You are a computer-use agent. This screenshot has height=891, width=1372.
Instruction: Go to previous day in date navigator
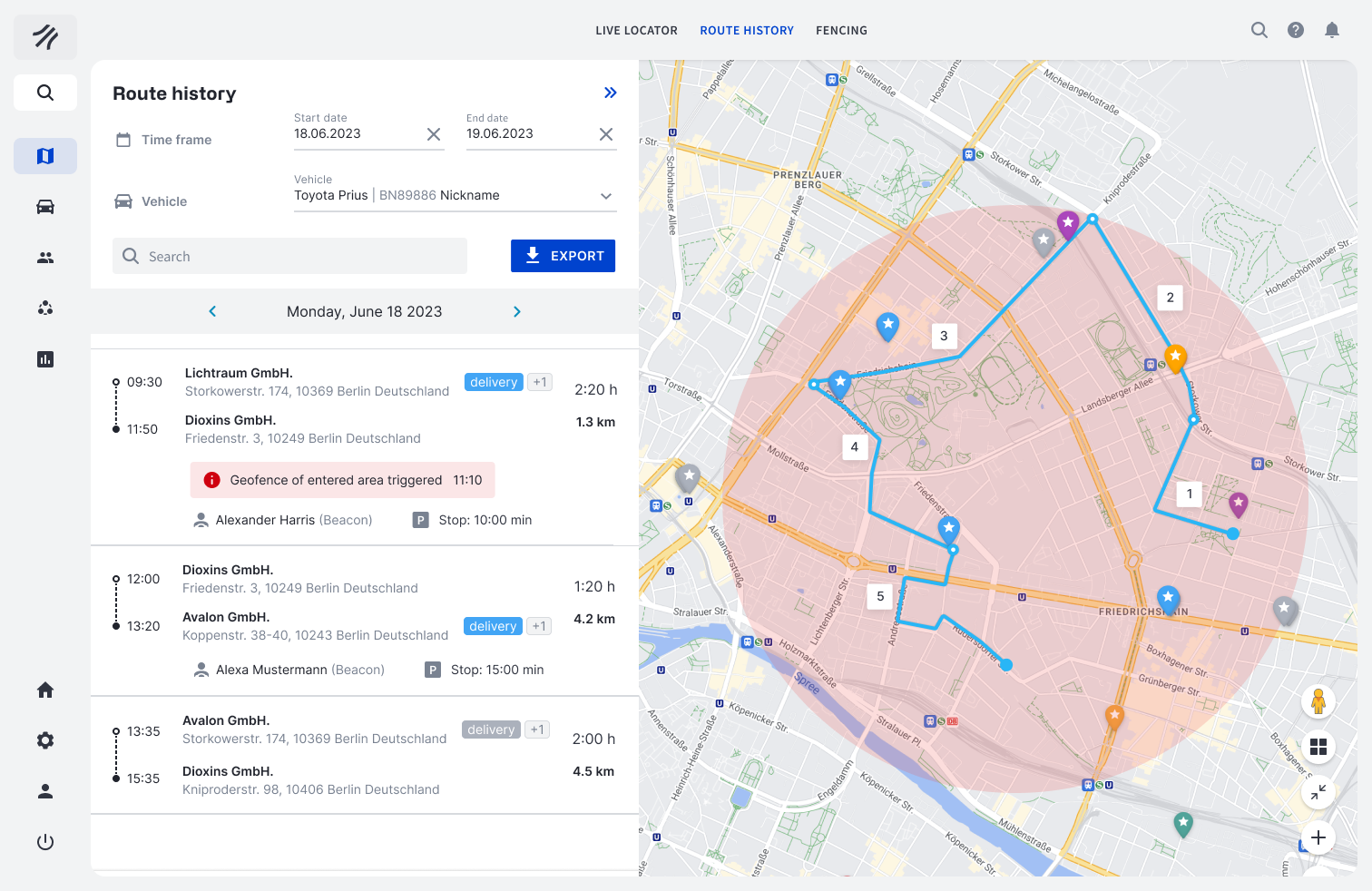tap(212, 311)
